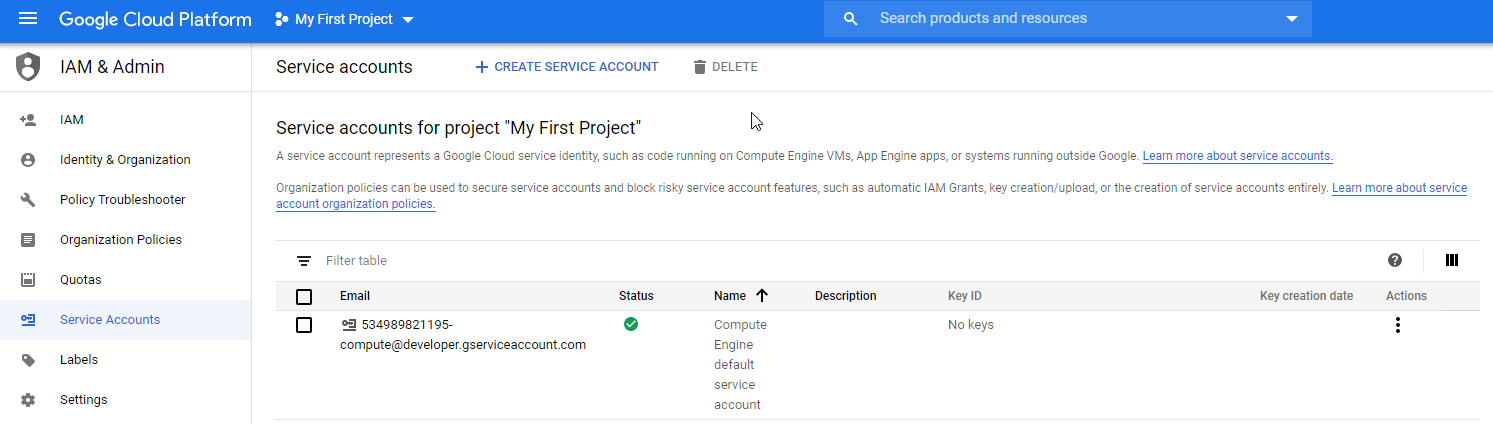1493x424 pixels.
Task: Open Learn more about service accounts link
Action: click(1238, 156)
